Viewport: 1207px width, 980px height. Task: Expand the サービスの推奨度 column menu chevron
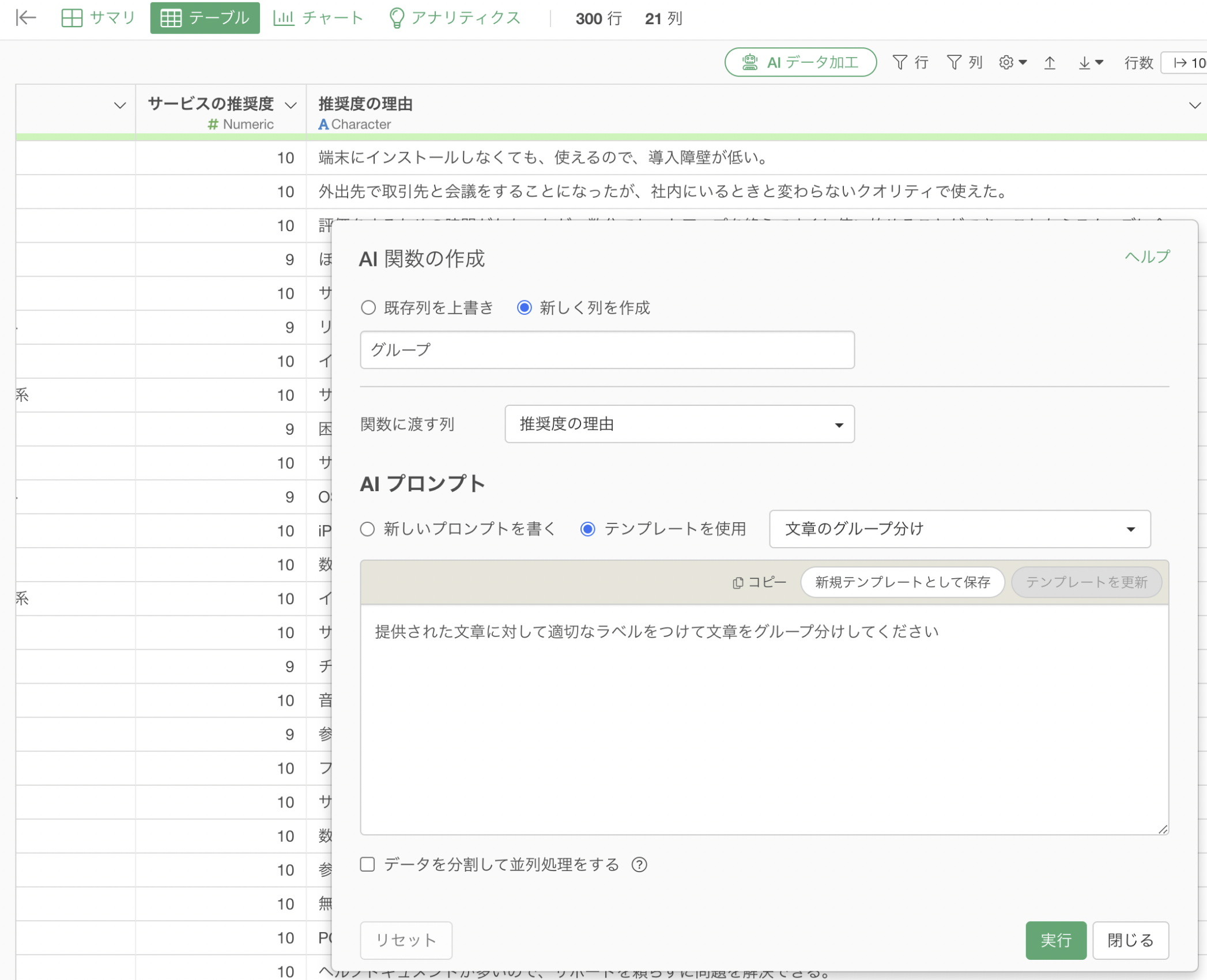(291, 105)
